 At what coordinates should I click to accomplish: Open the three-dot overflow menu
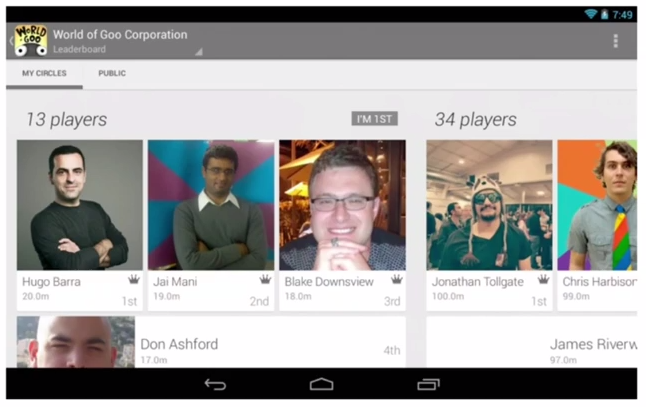click(x=615, y=41)
